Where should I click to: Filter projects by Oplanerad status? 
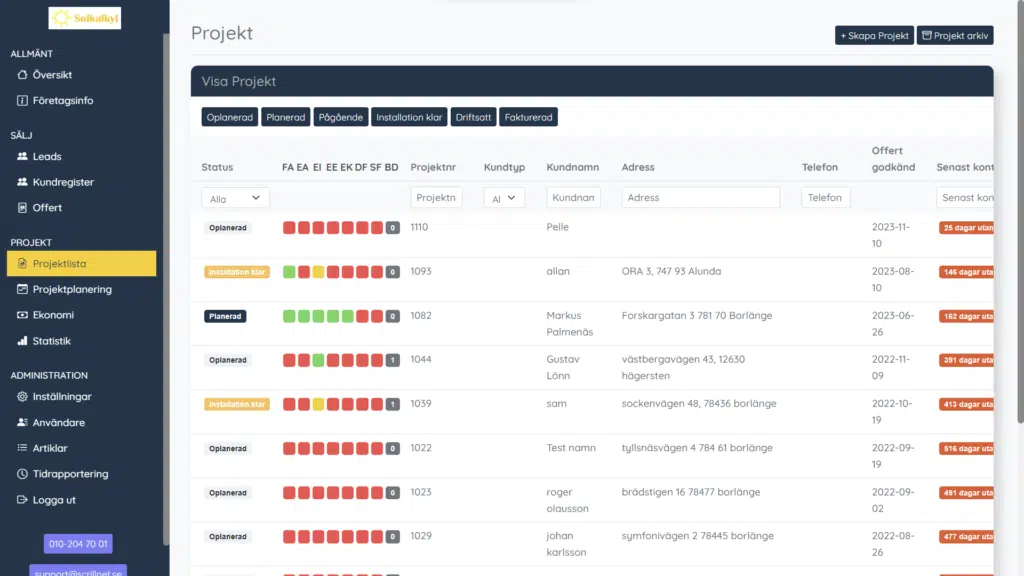(x=229, y=117)
